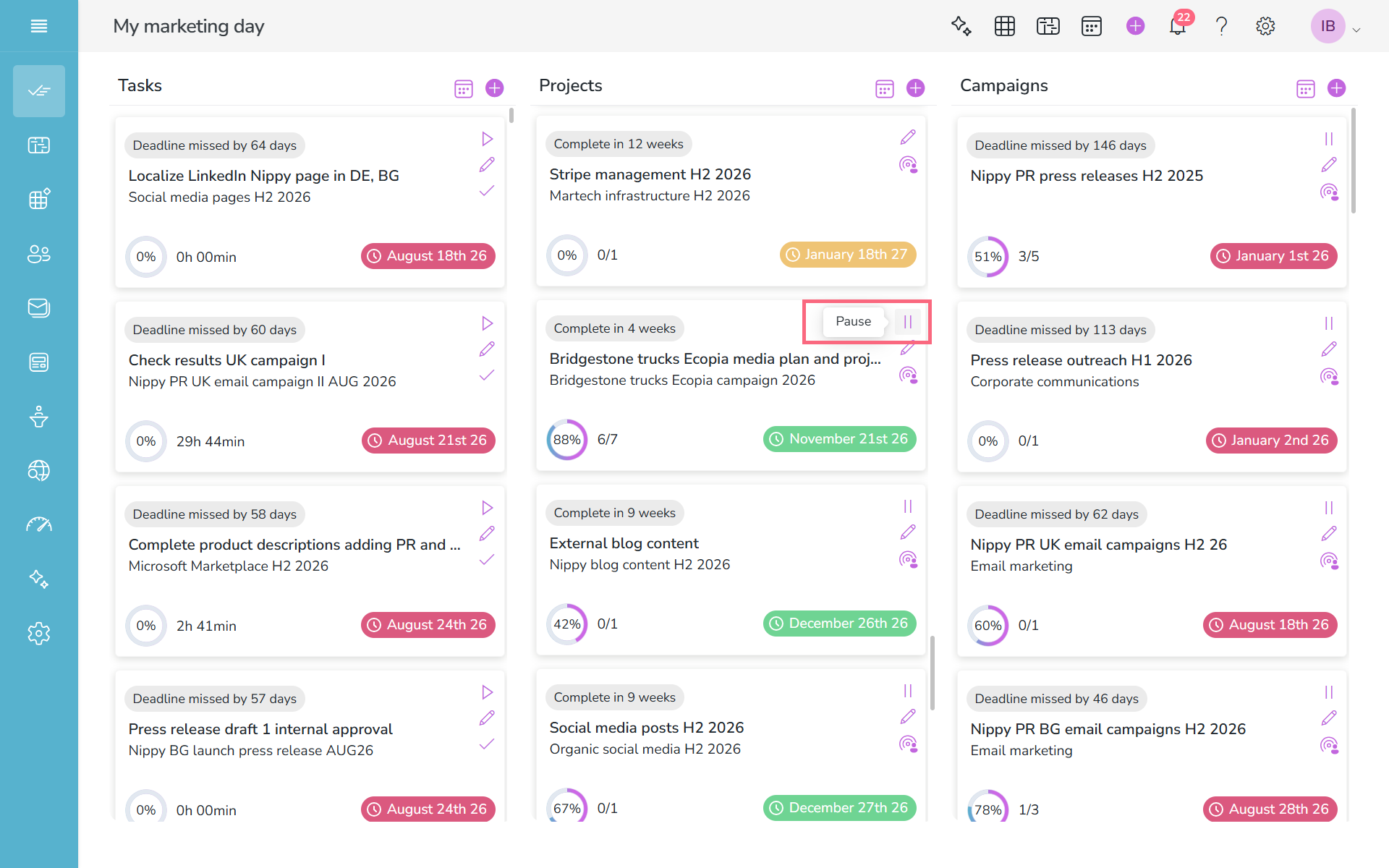Click the 88% progress ring on Bridgestone project
The width and height of the screenshot is (1389, 868).
click(567, 440)
